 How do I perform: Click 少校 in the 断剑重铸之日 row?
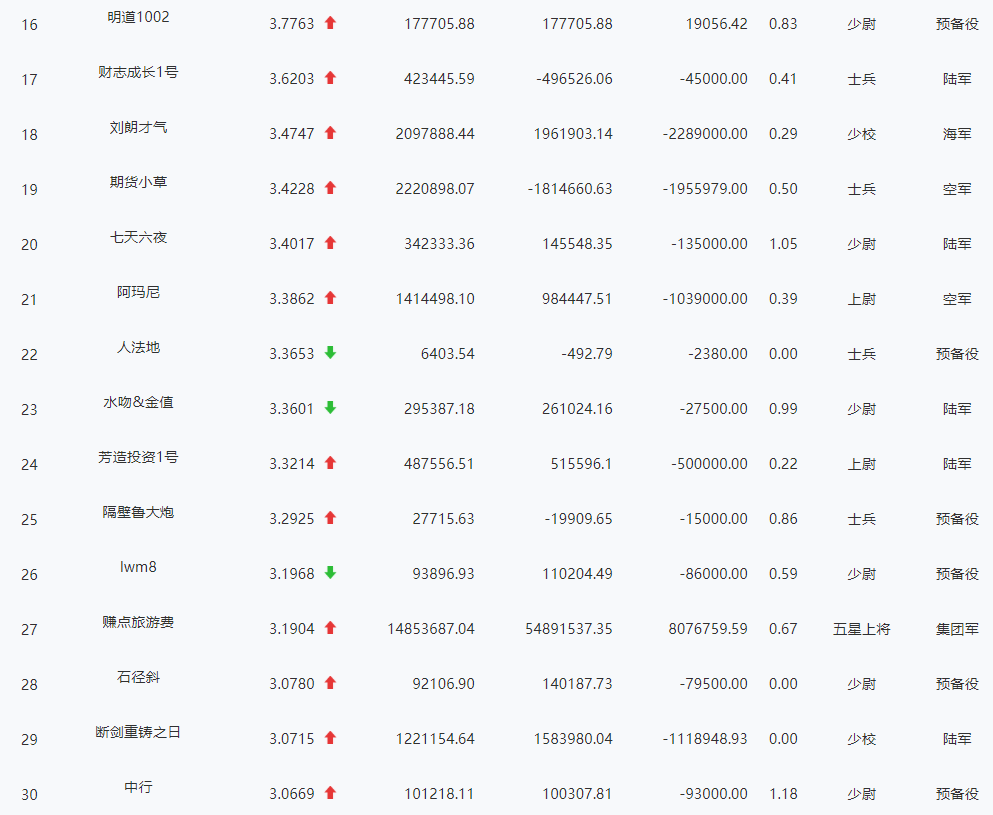coord(861,740)
